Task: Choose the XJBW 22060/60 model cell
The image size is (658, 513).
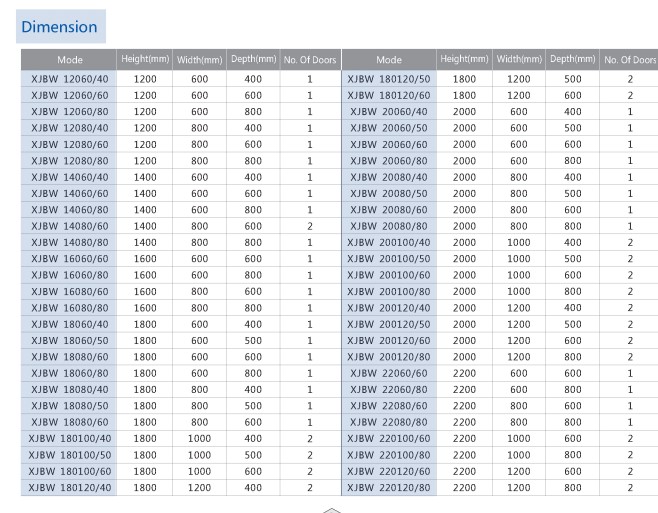Action: 389,373
